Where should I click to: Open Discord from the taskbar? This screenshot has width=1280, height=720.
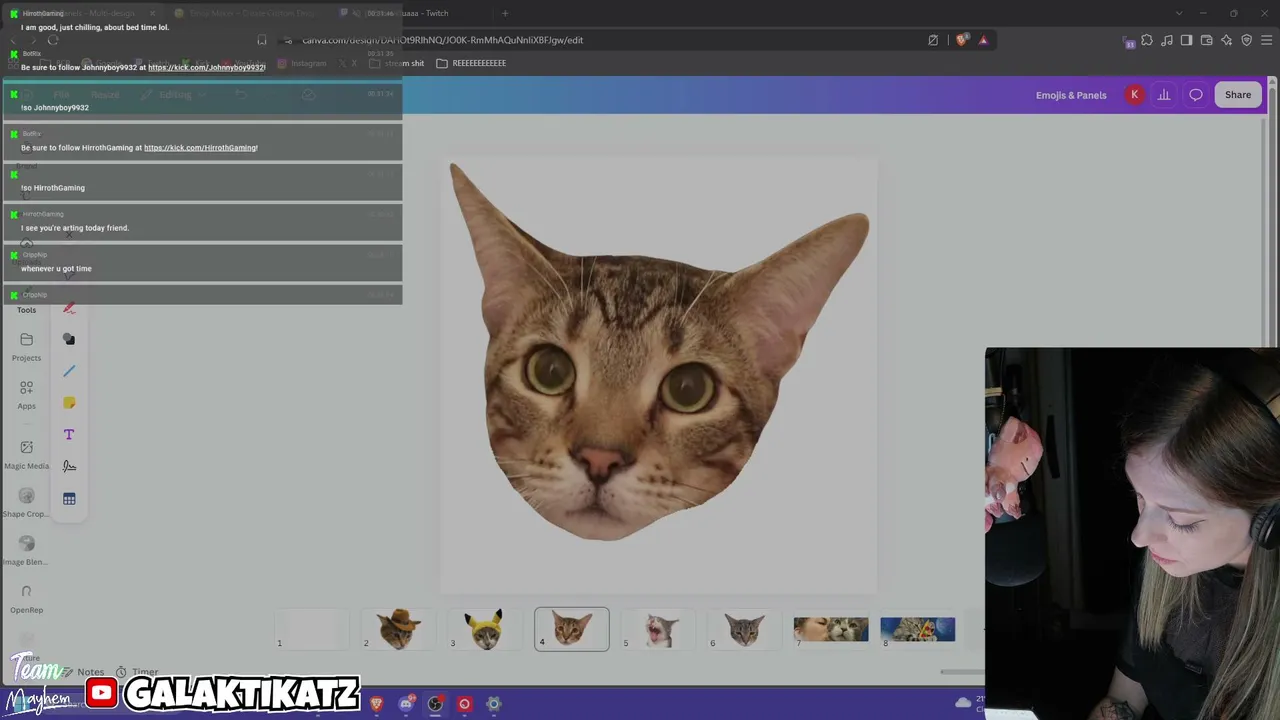tap(406, 704)
